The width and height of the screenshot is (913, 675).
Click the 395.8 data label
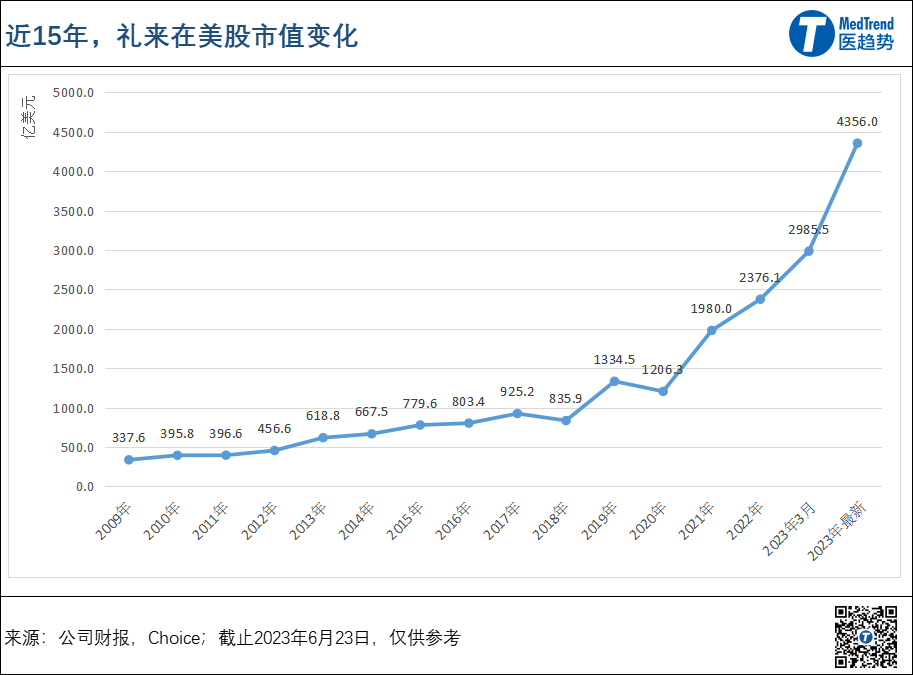coord(177,434)
